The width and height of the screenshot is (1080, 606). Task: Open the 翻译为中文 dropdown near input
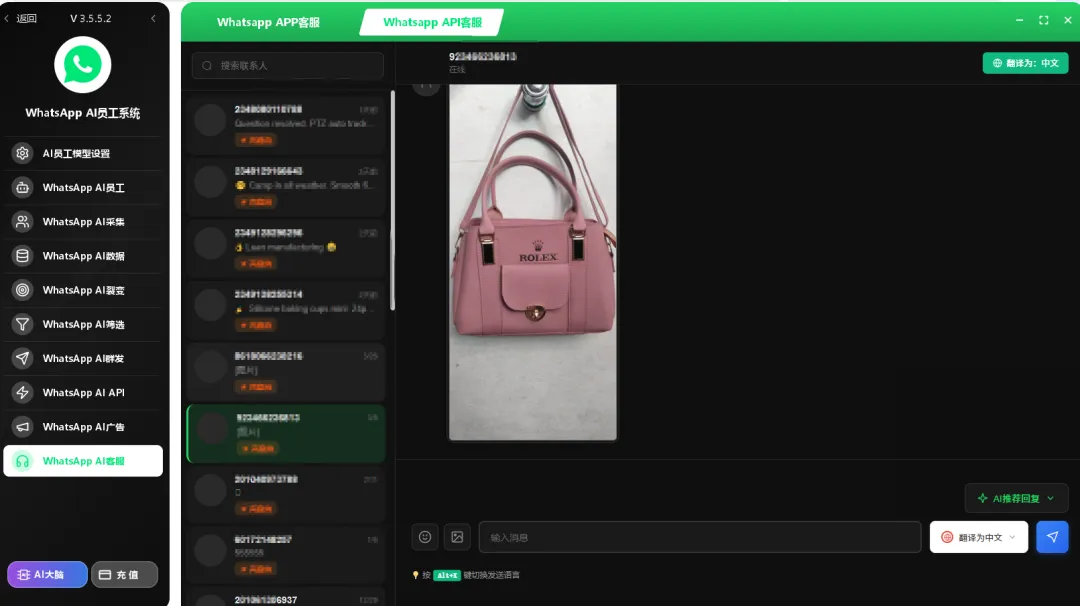click(979, 537)
